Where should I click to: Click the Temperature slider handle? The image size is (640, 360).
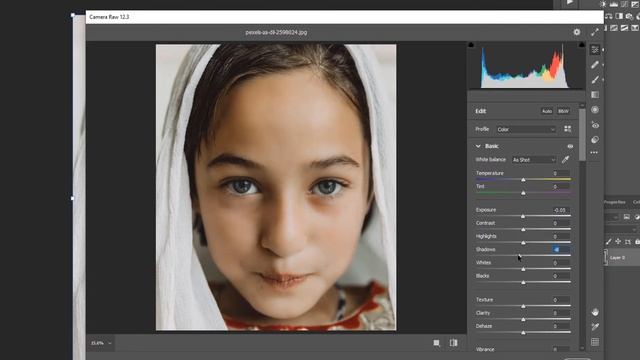coord(523,180)
